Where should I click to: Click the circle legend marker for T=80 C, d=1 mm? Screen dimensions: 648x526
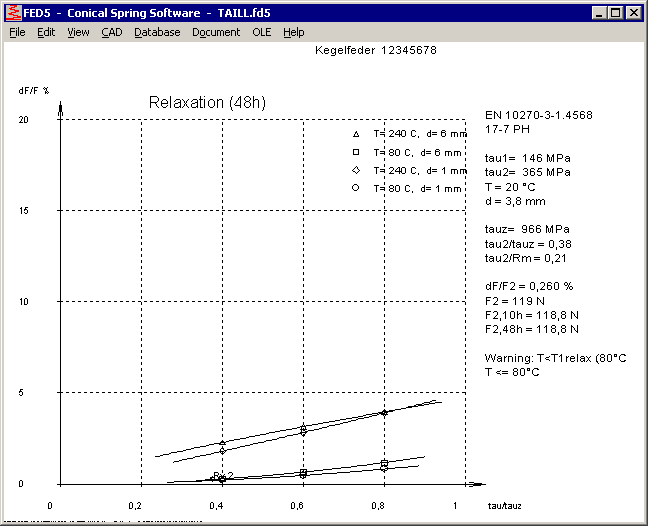click(356, 188)
